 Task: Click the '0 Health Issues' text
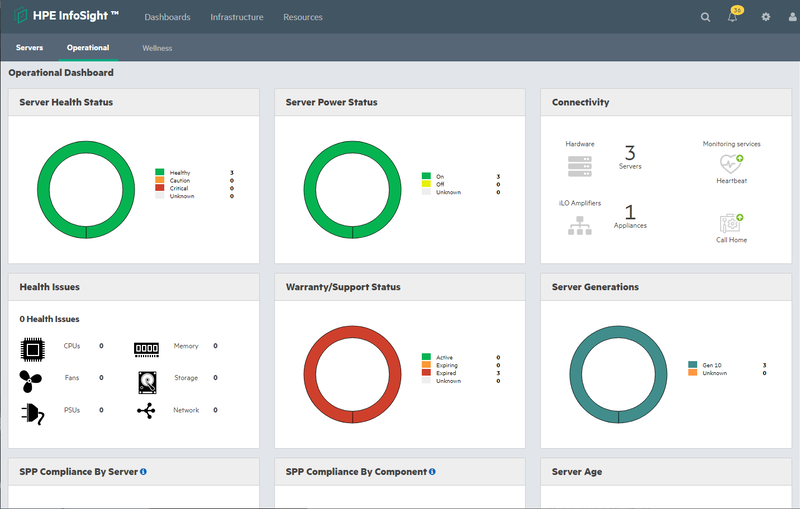click(x=49, y=319)
